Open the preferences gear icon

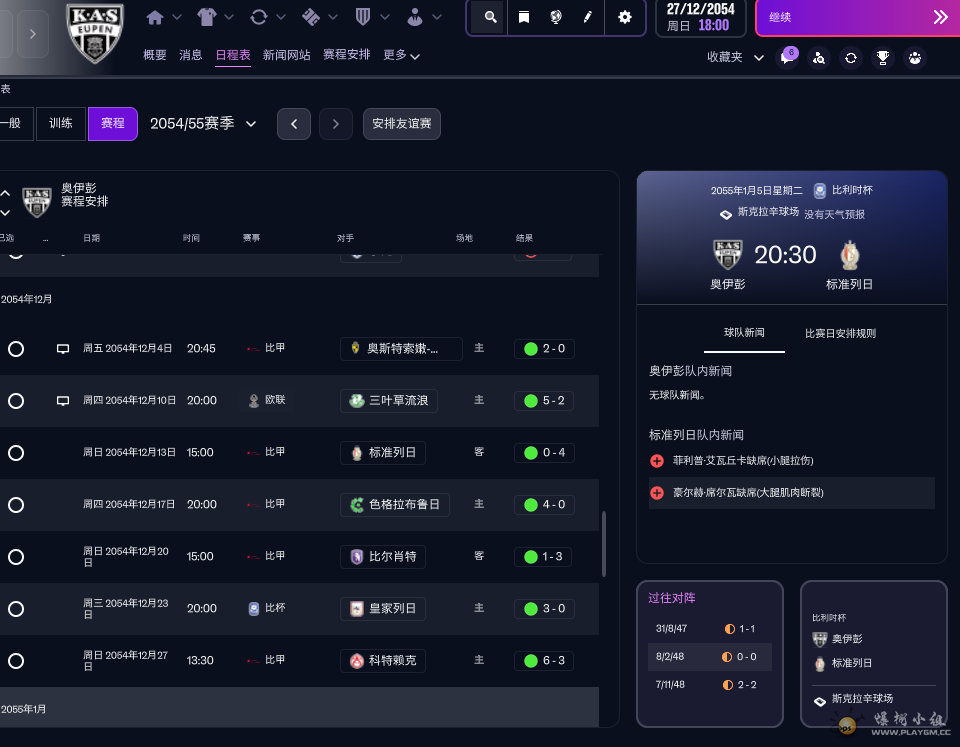tap(625, 17)
